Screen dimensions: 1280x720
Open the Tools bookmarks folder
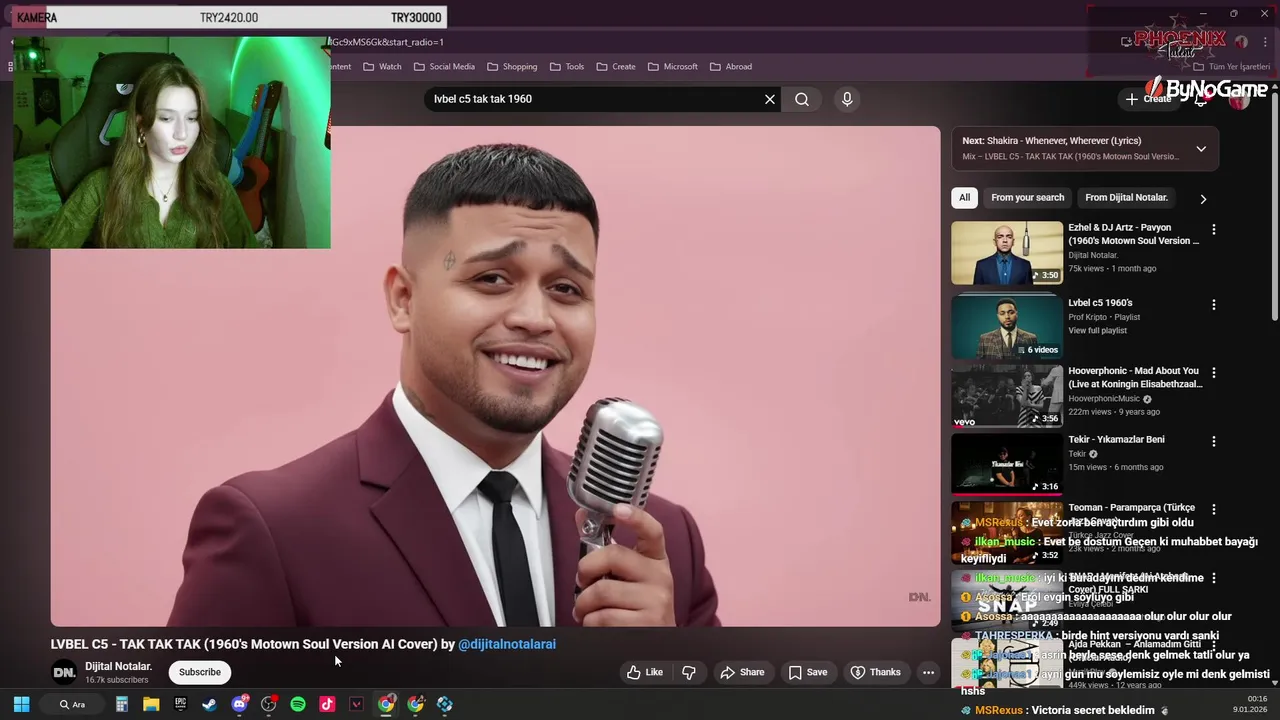click(x=566, y=67)
